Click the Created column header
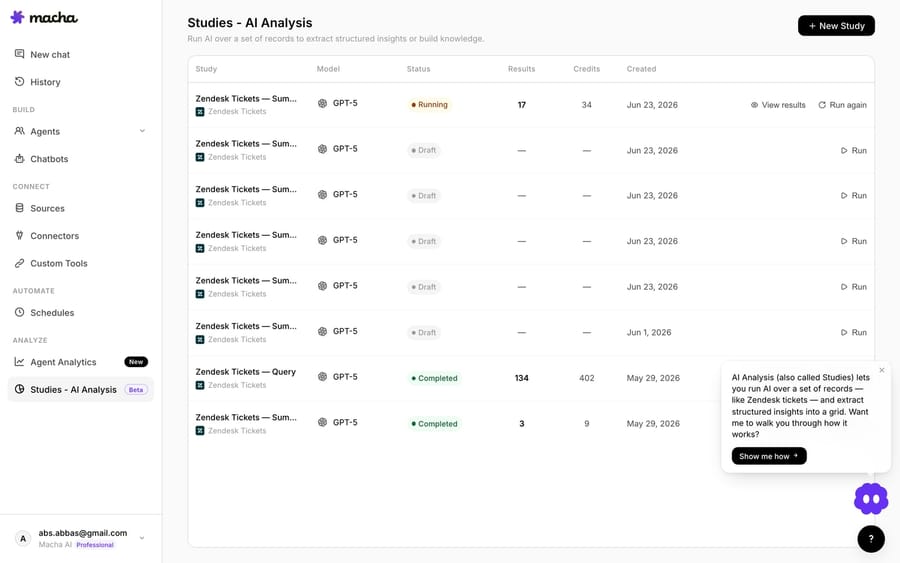 (641, 69)
